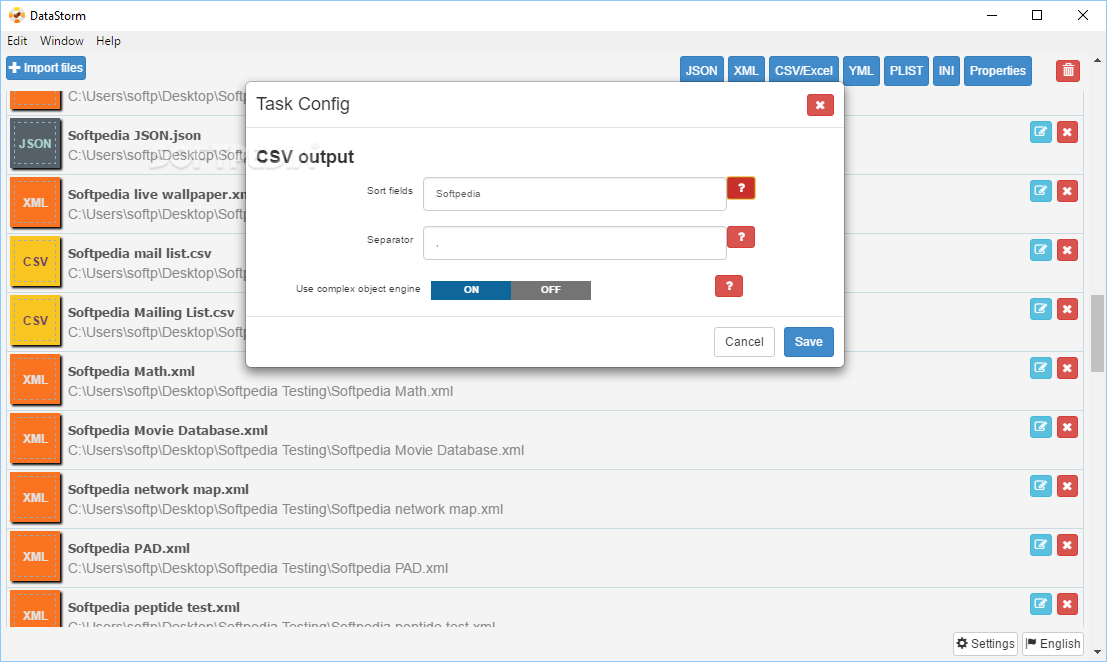
Task: Remove Softpedia PAD.xml entry
Action: (1067, 545)
